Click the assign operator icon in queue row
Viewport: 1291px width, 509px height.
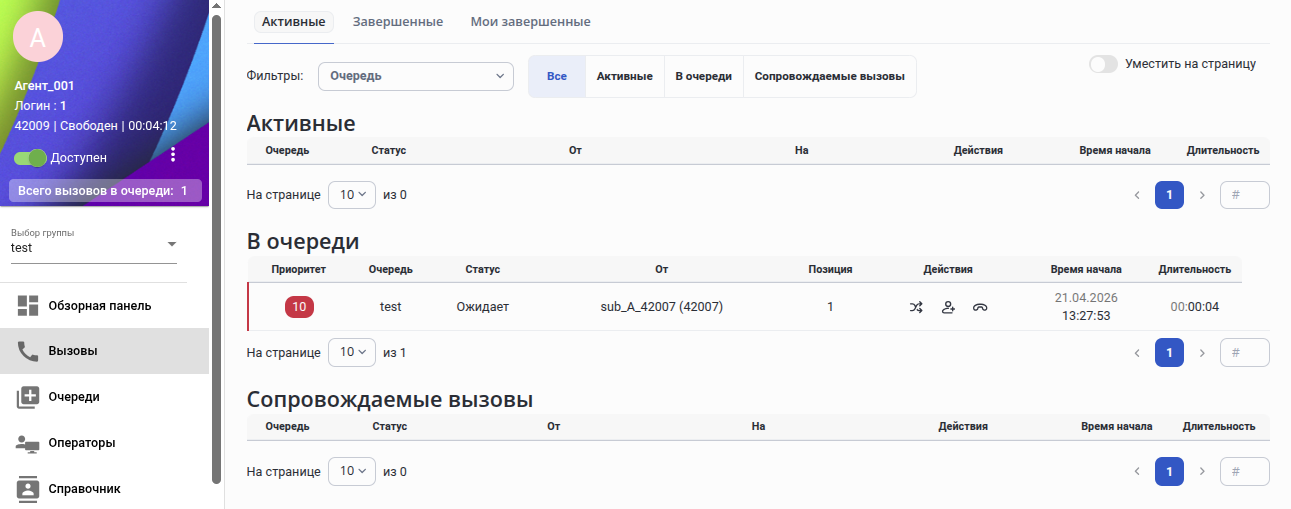(x=948, y=307)
